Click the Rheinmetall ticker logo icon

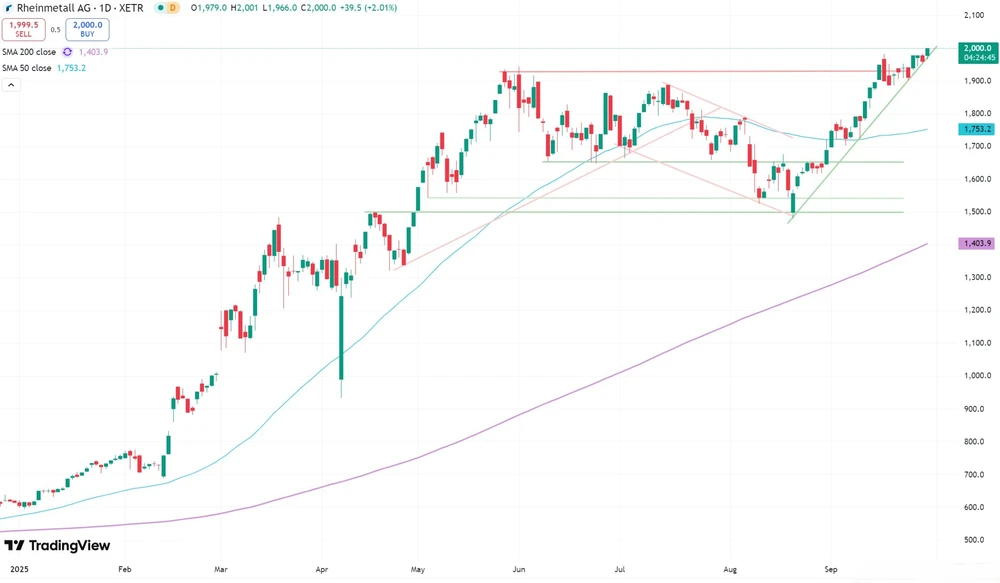(x=10, y=7)
